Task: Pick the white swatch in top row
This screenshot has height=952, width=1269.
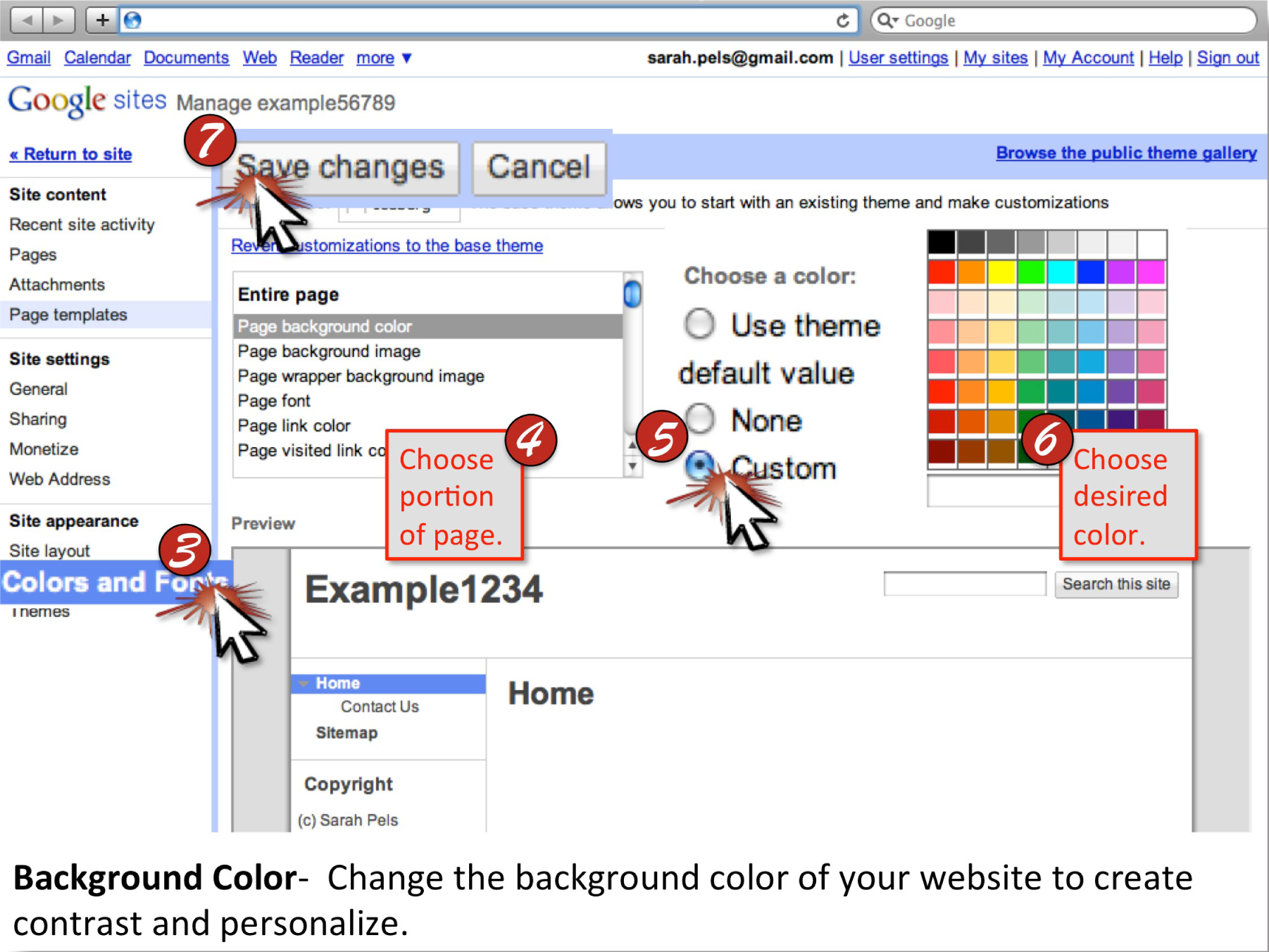Action: [1151, 243]
